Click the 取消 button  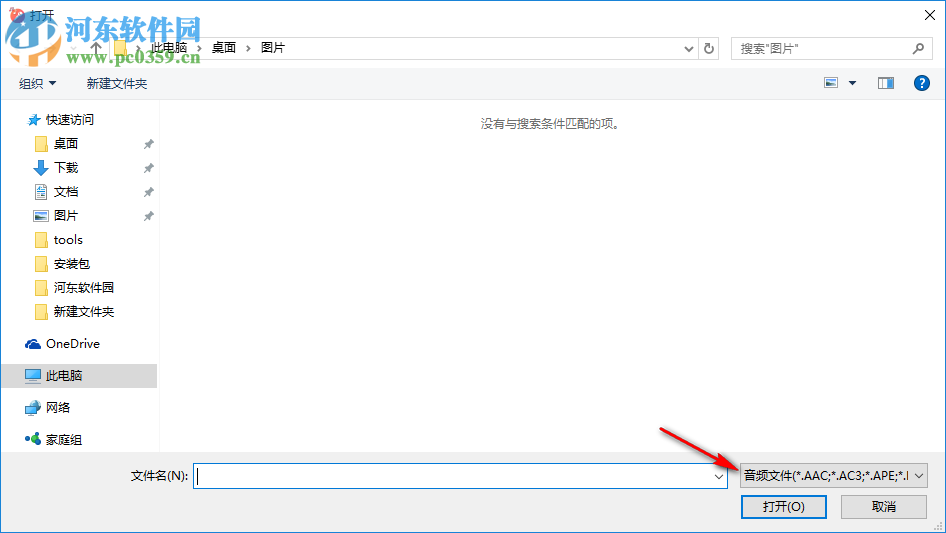click(884, 506)
